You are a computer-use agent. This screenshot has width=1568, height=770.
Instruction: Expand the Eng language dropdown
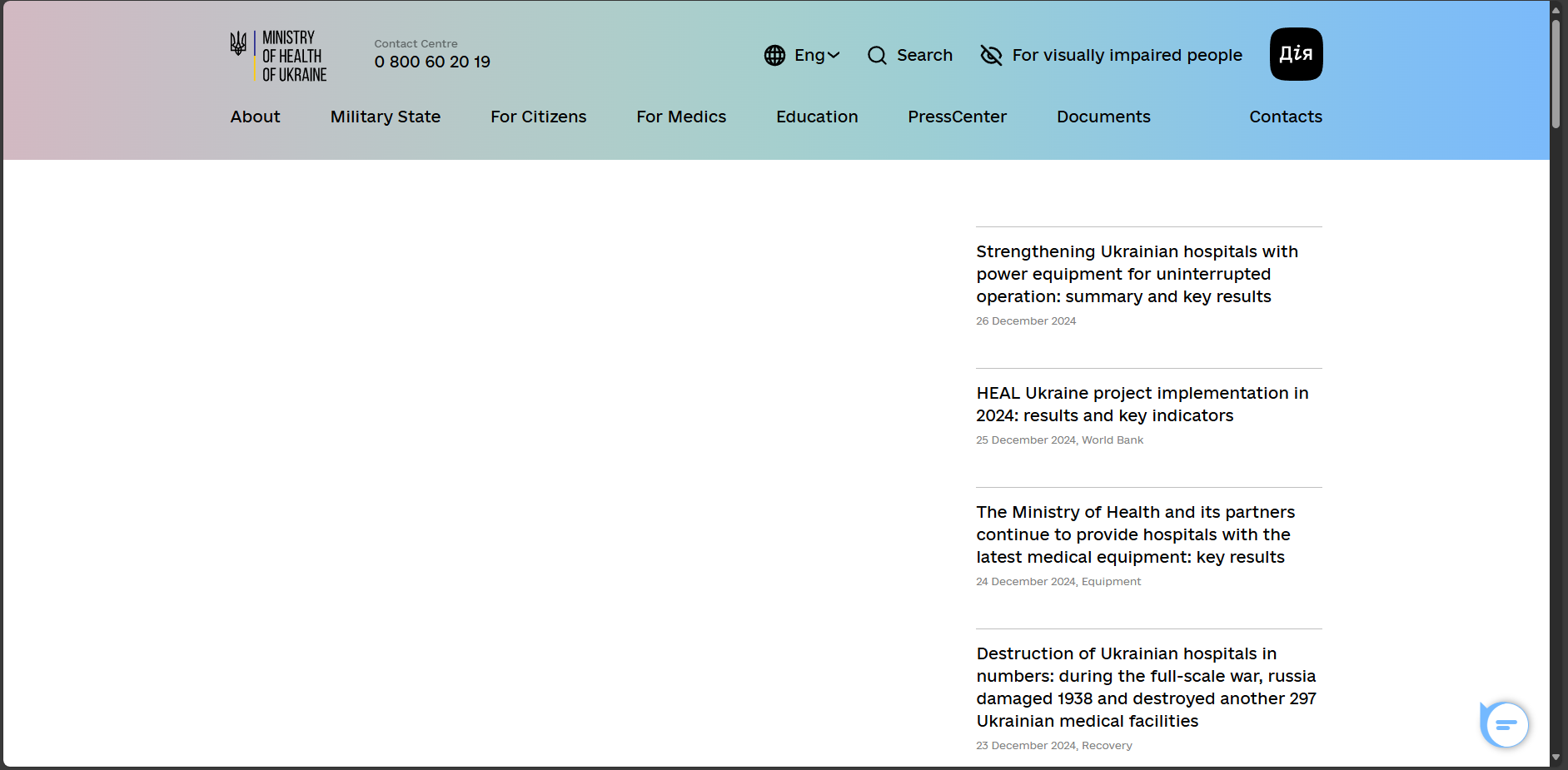coord(816,55)
